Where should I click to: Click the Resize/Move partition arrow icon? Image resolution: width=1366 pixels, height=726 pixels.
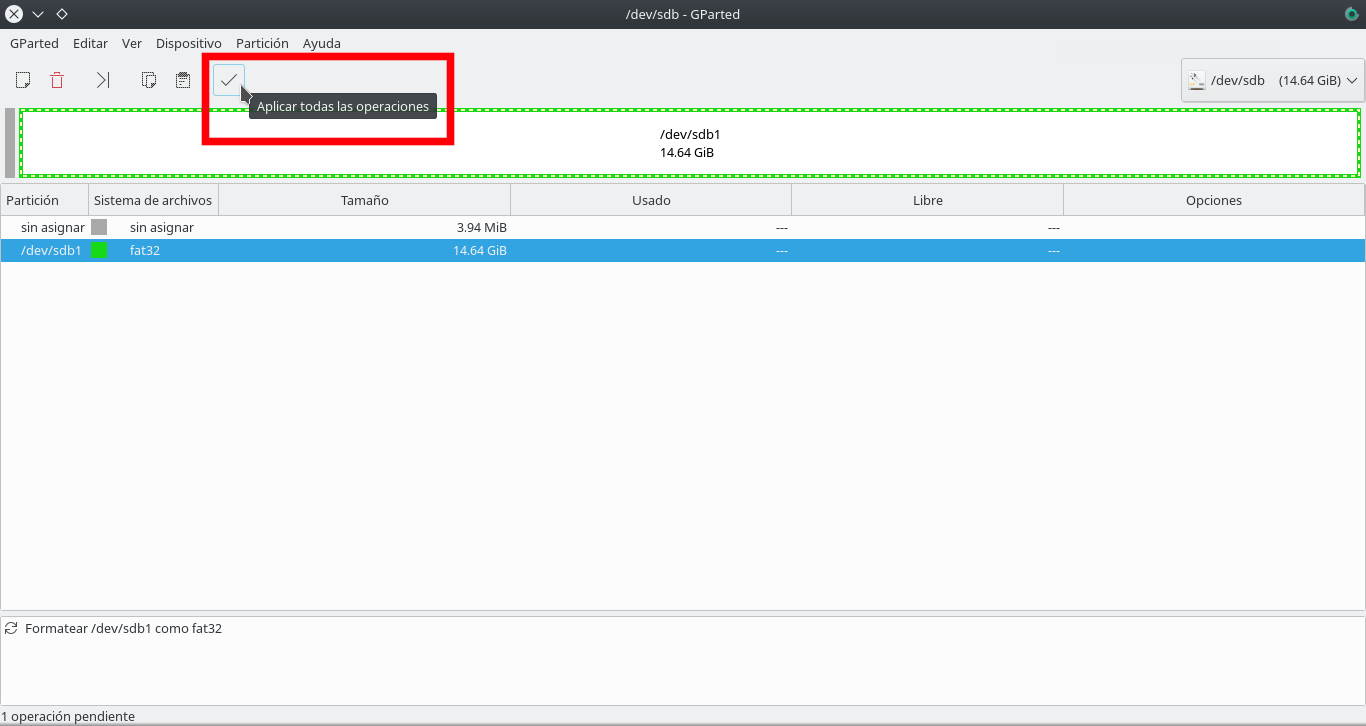click(103, 80)
